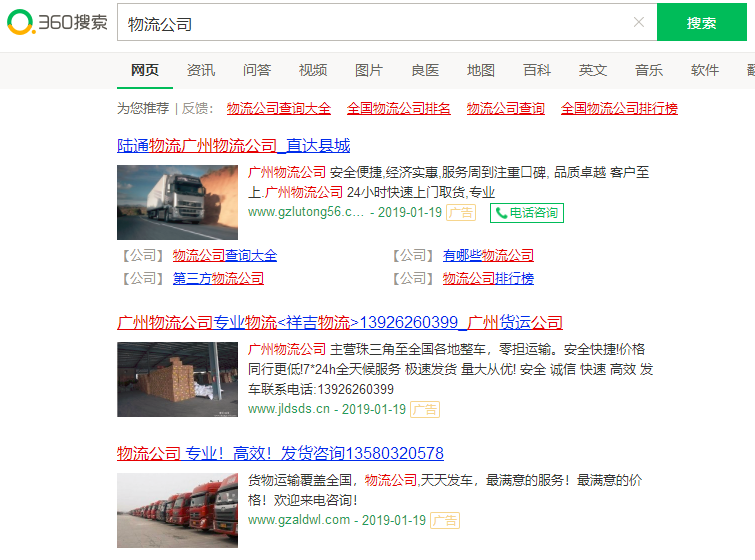Open the 地图 tab
The height and width of the screenshot is (560, 755).
click(481, 70)
